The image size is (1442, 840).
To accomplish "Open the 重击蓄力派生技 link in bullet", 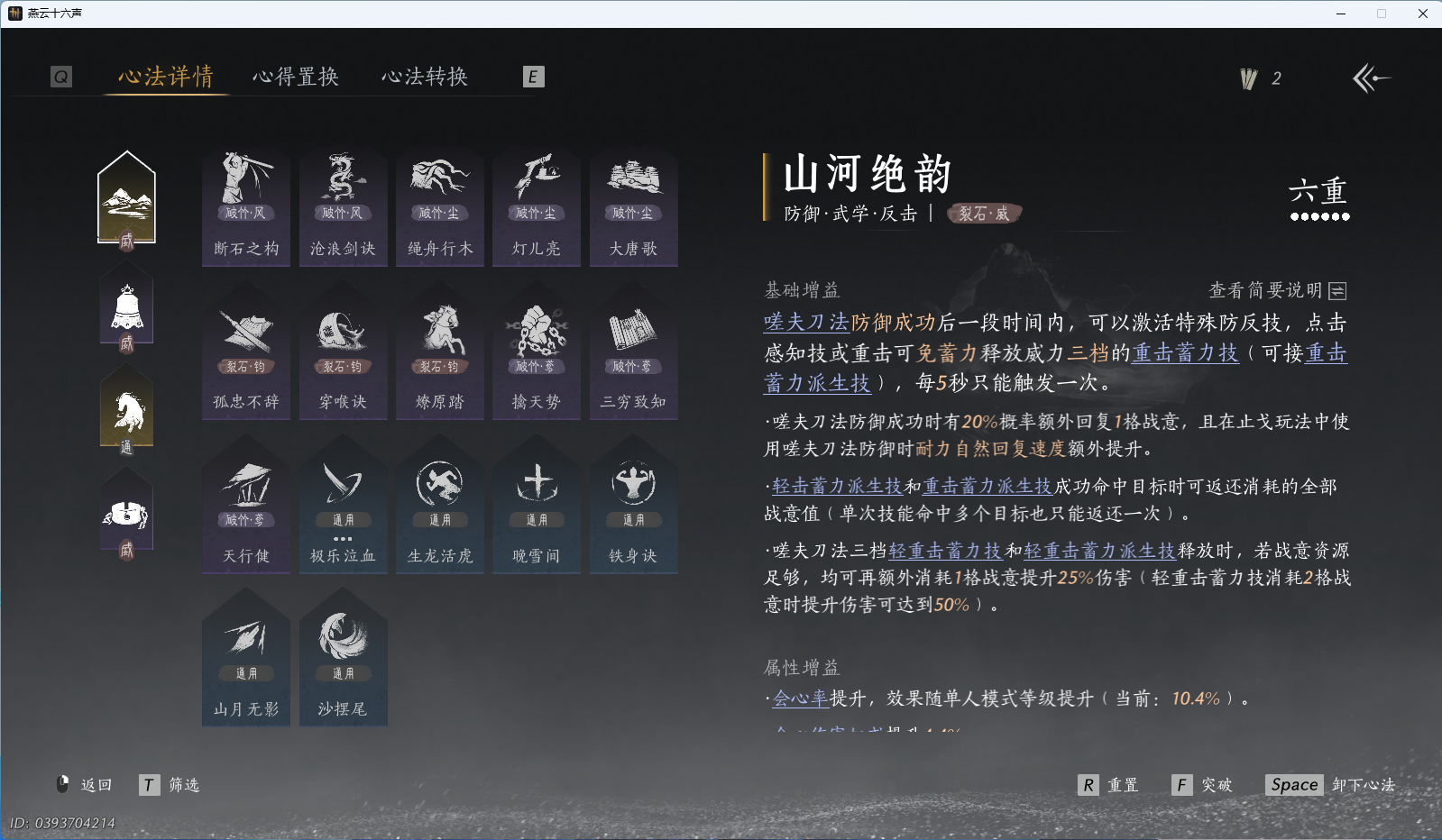I will click(987, 487).
